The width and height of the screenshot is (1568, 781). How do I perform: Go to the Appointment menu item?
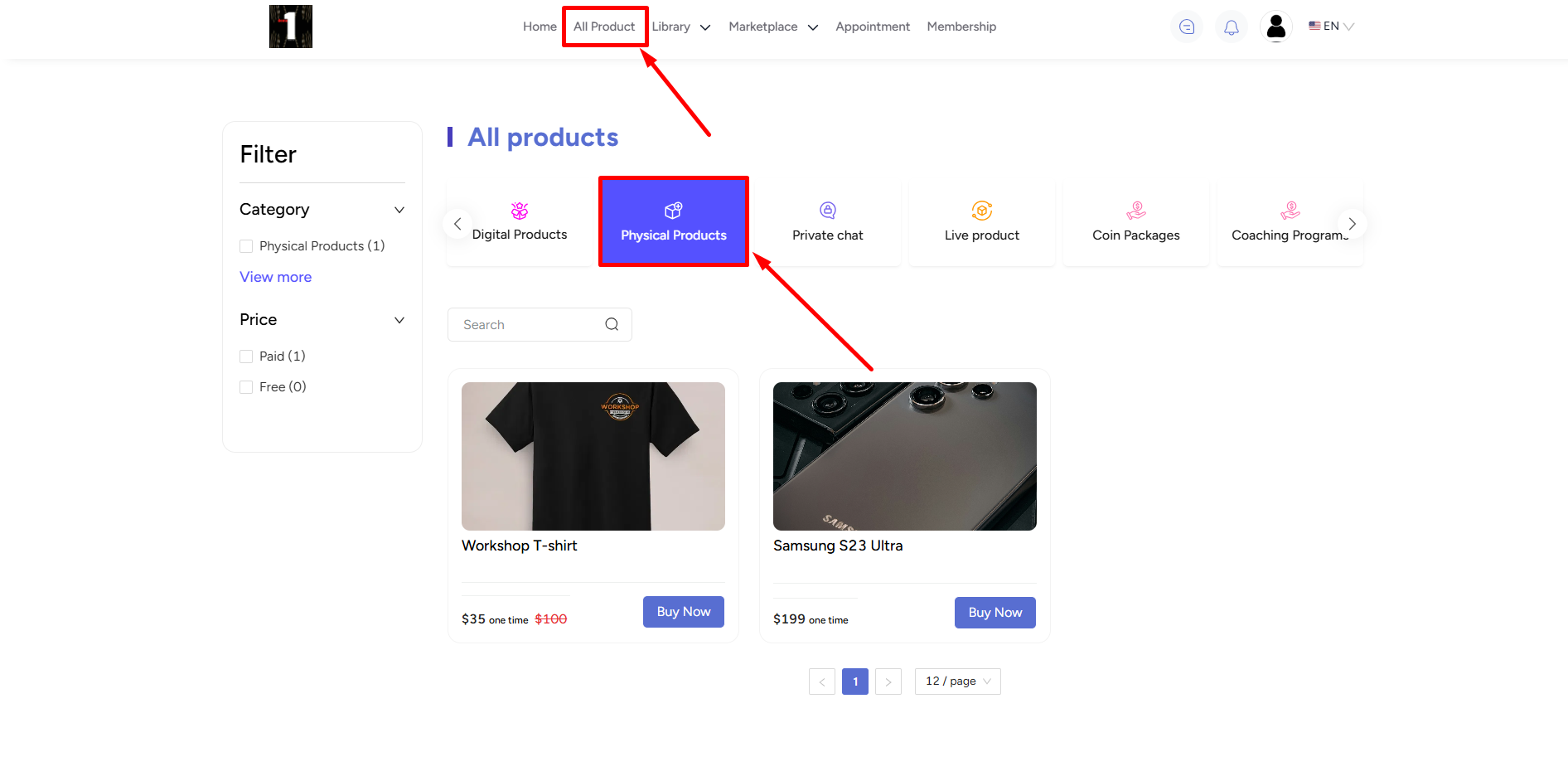coord(873,27)
